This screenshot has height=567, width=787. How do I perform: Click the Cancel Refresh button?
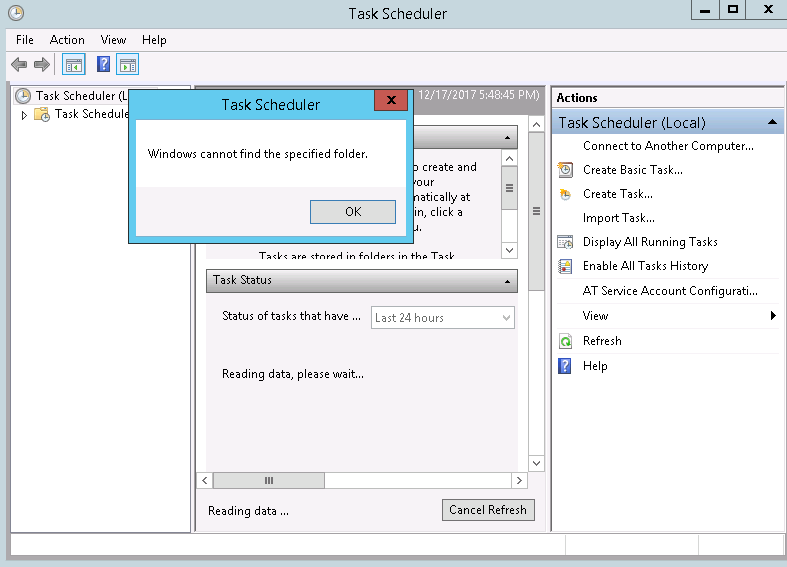coord(487,510)
